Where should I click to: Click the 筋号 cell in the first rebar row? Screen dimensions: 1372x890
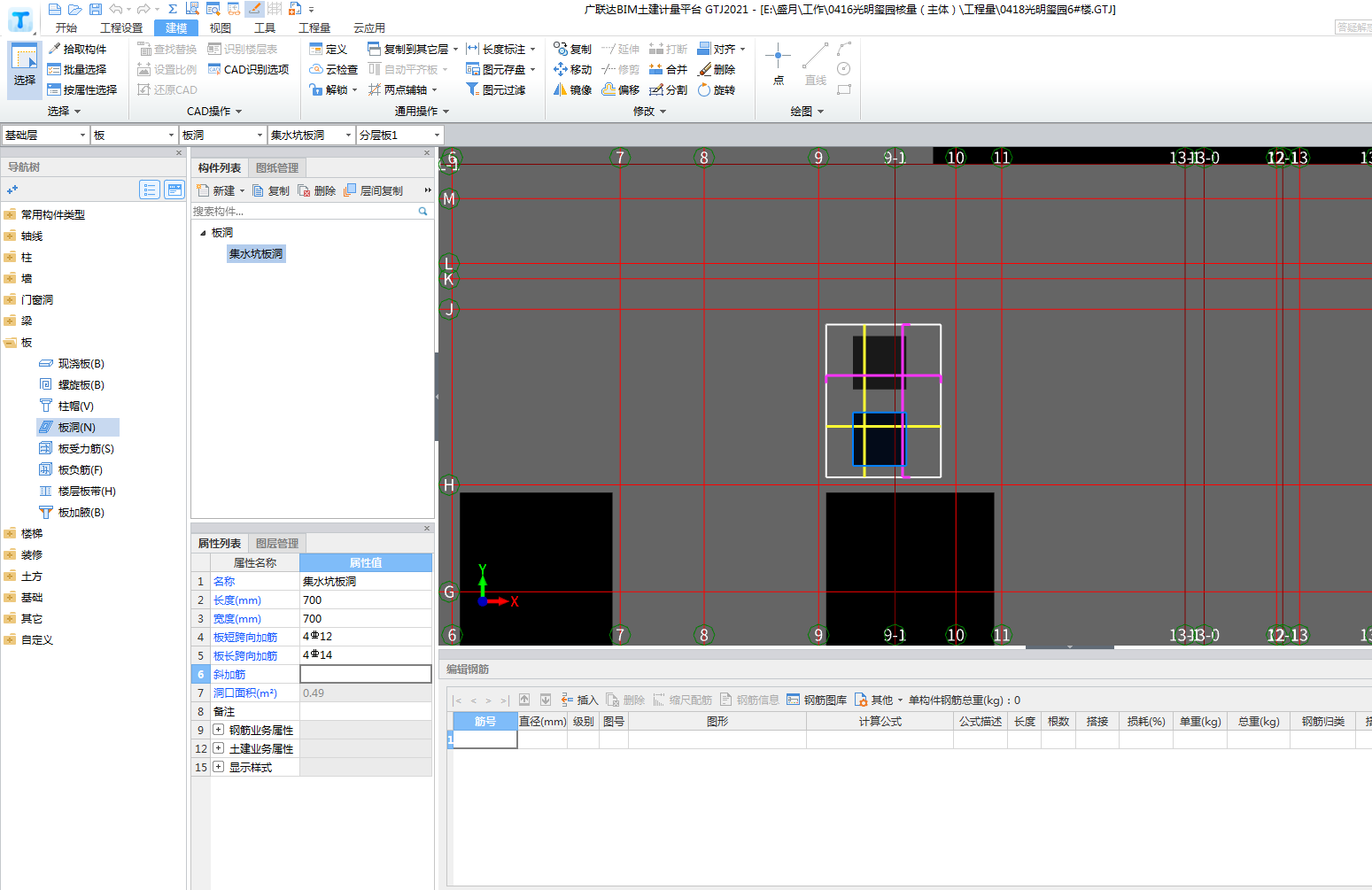[485, 739]
